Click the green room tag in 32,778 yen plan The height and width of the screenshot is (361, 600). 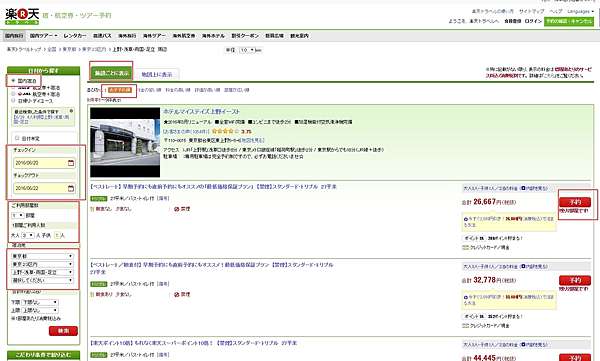pos(99,284)
